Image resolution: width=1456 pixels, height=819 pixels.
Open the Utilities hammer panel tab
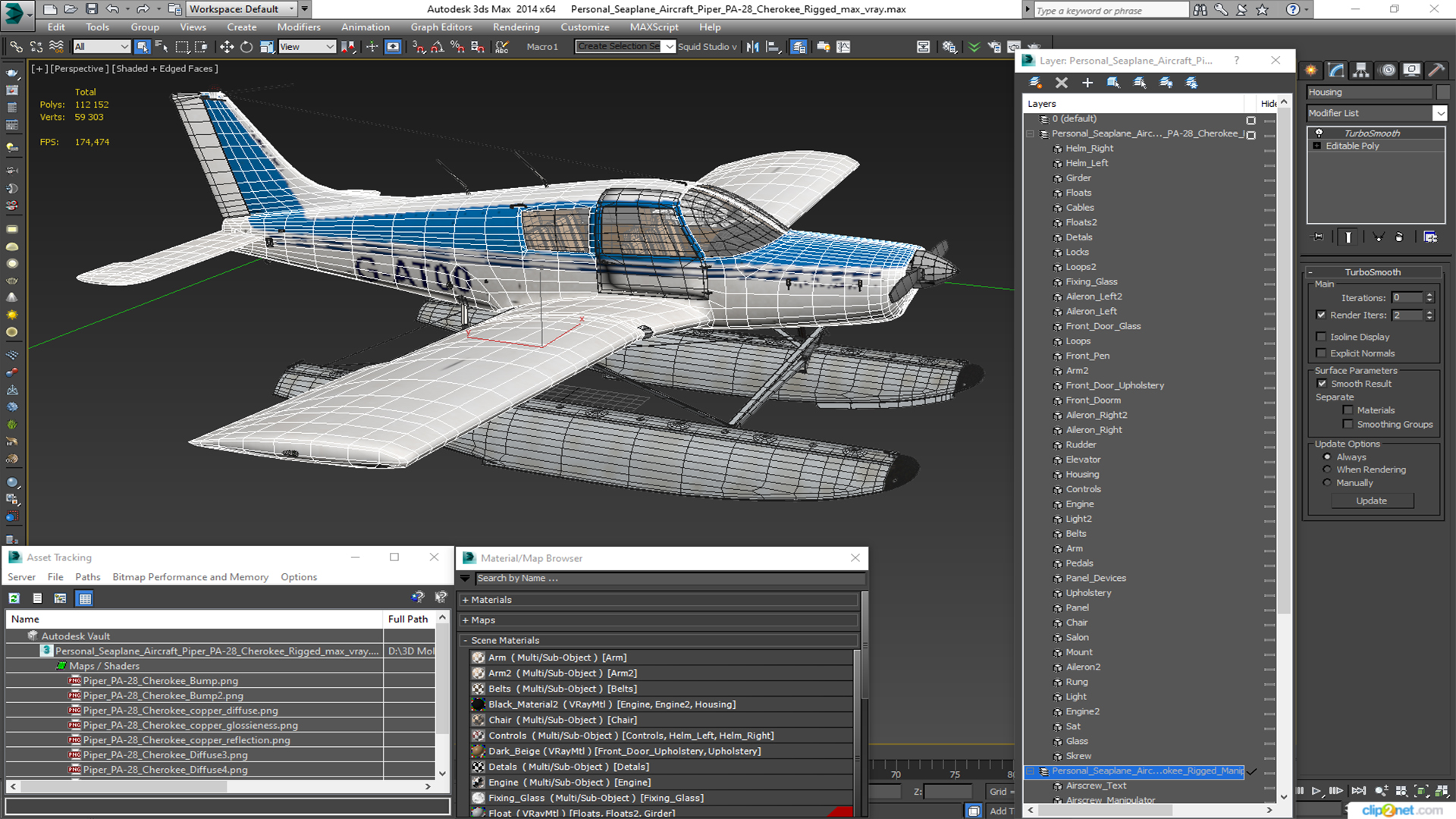click(1436, 71)
